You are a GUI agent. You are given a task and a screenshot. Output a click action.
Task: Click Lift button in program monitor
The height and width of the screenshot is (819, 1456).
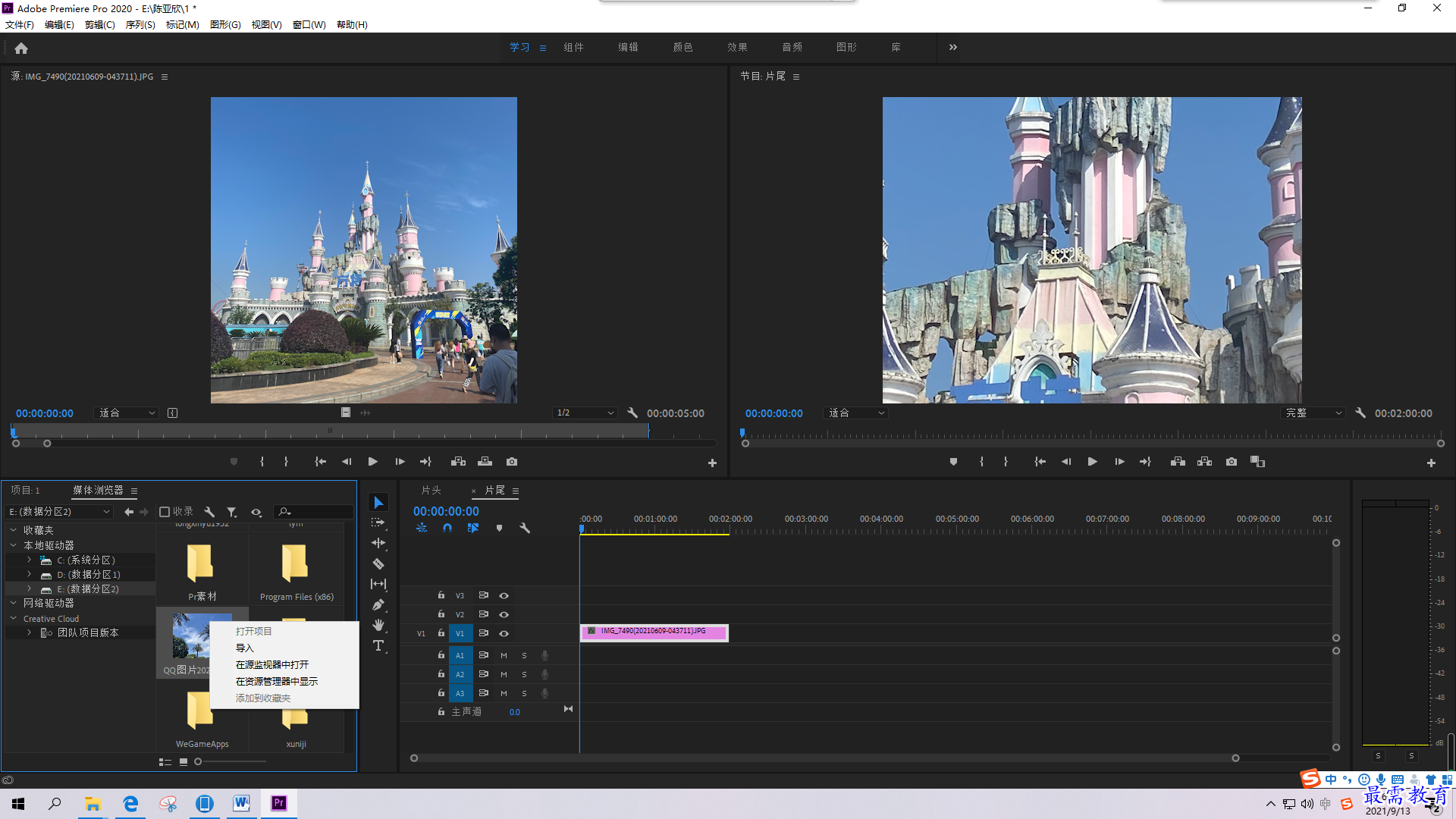click(1178, 462)
